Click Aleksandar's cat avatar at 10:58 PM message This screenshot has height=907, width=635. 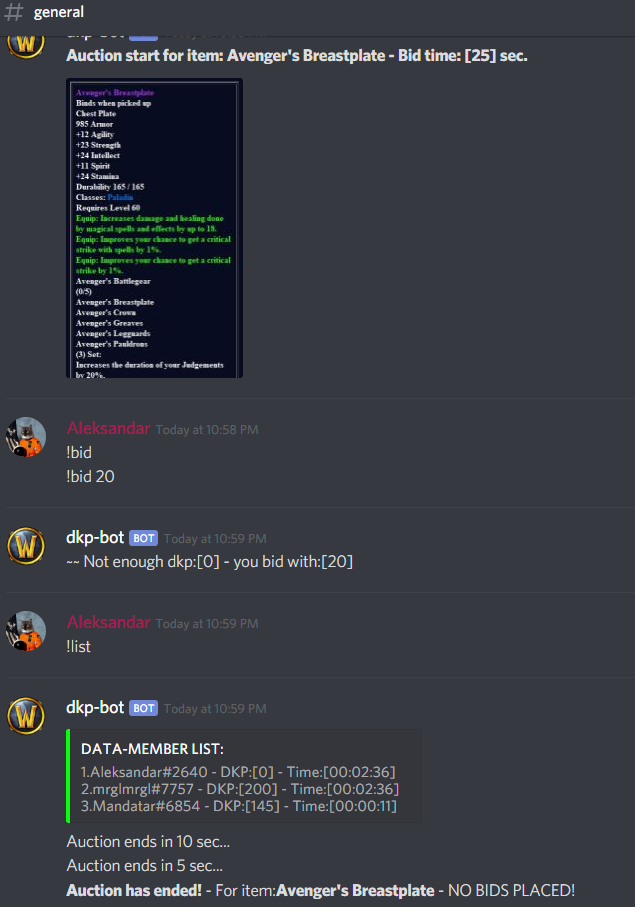[26, 437]
